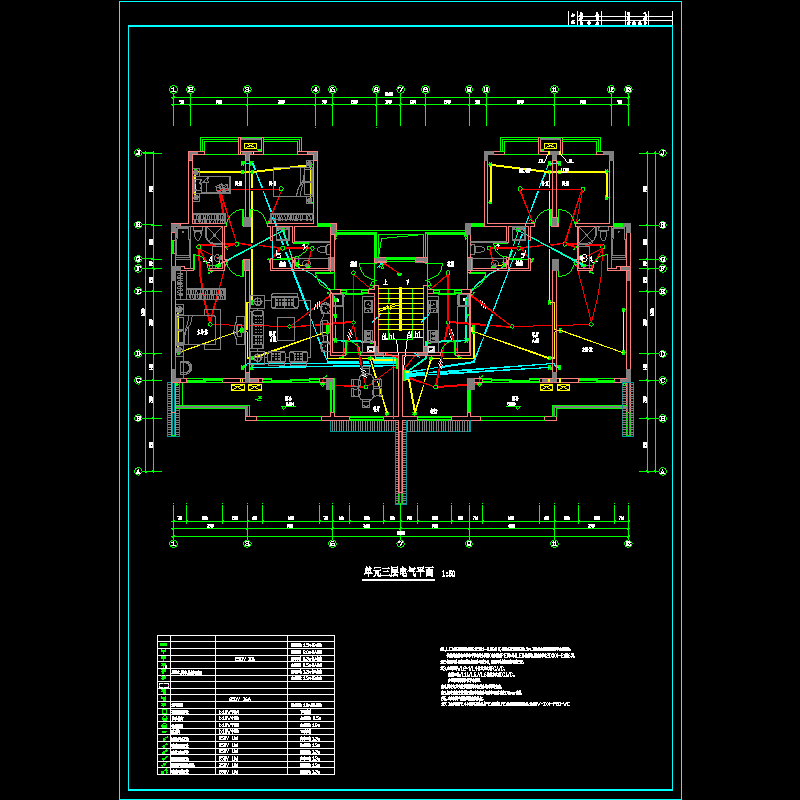Pick grid axis bubble 7 on the top row
Image resolution: width=800 pixels, height=800 pixels.
401,89
